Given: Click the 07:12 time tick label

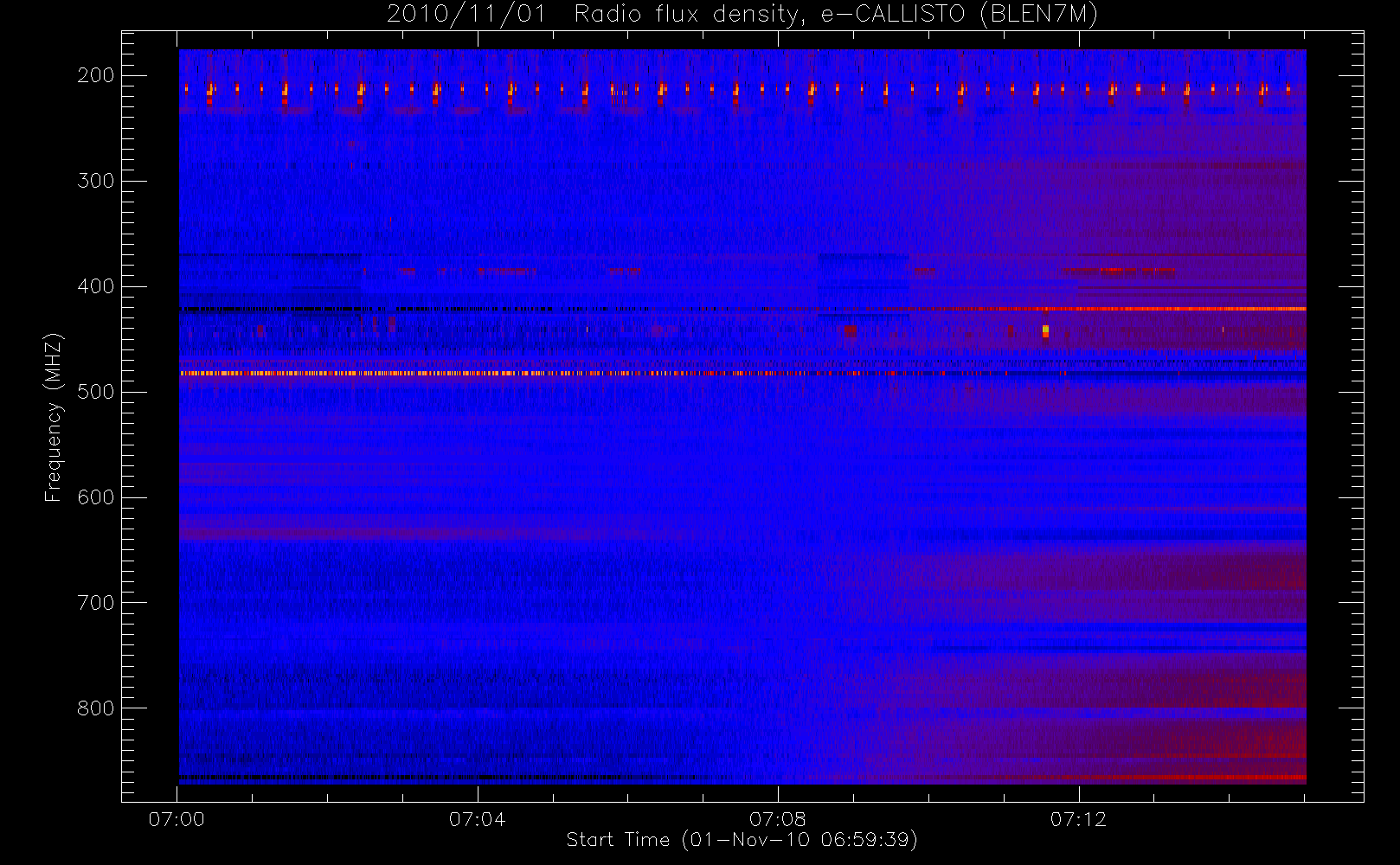Looking at the screenshot, I should pos(1078,819).
